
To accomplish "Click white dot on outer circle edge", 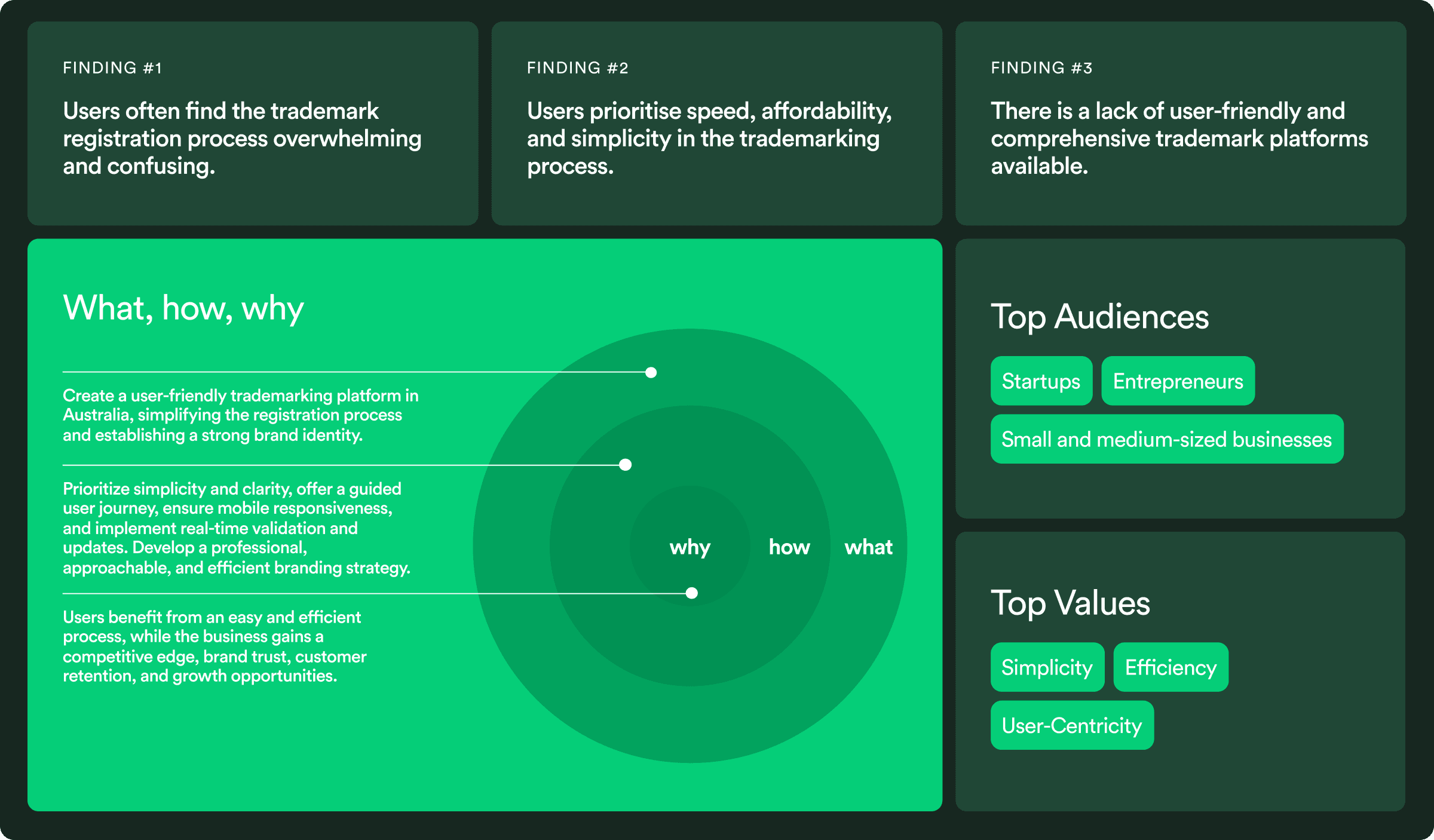I will [x=651, y=373].
